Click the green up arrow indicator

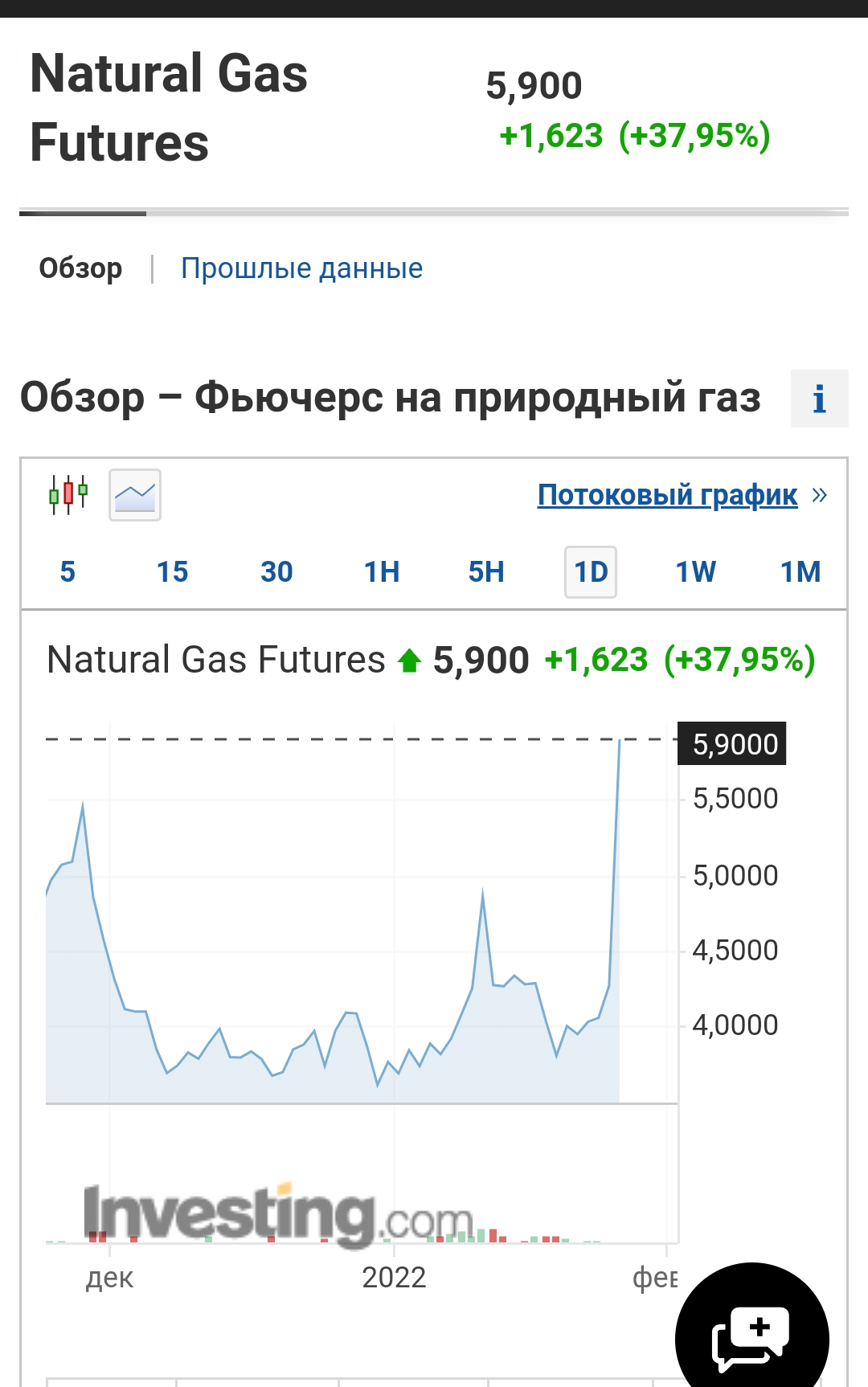410,661
